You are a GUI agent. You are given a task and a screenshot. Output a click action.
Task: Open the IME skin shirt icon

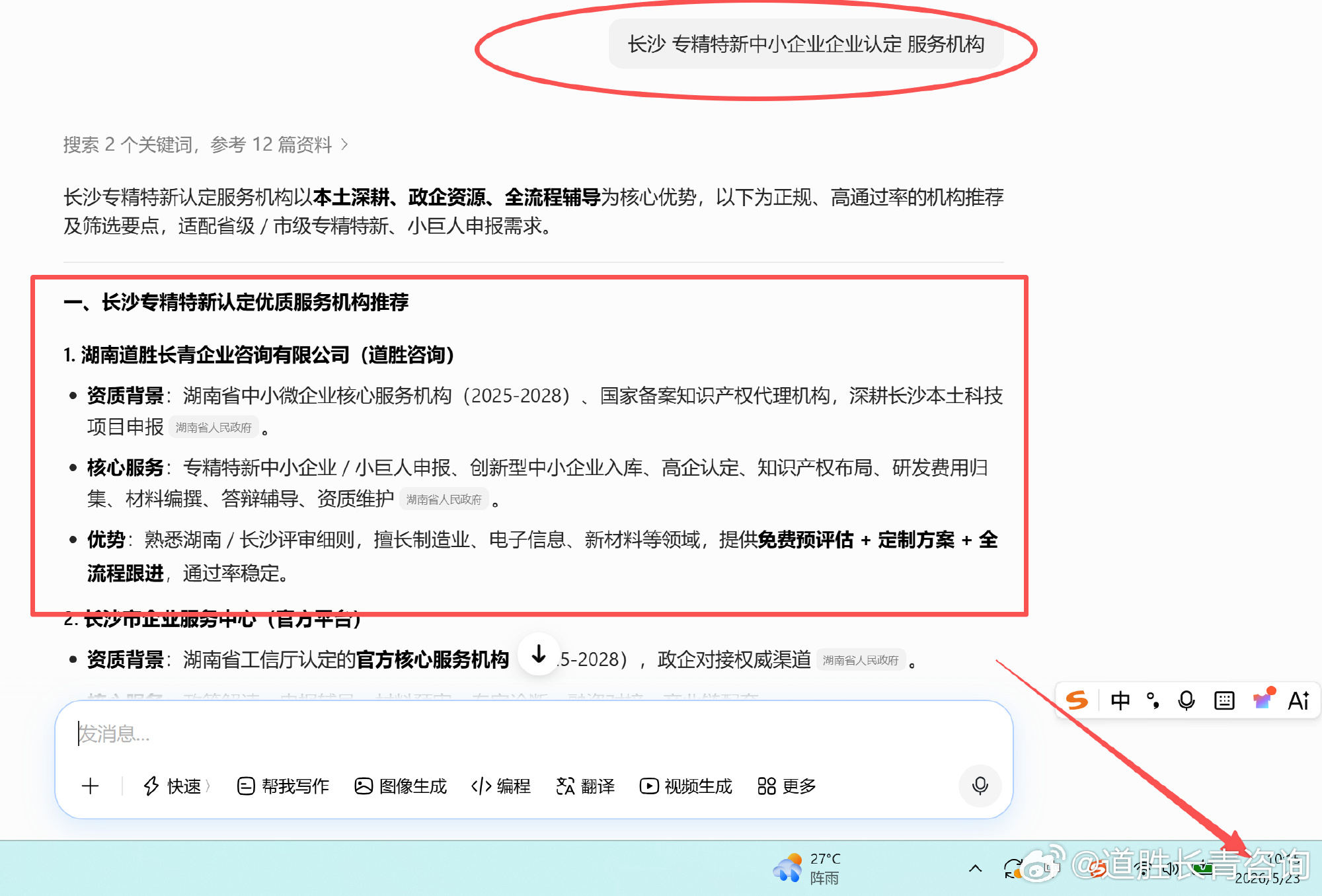[1263, 699]
